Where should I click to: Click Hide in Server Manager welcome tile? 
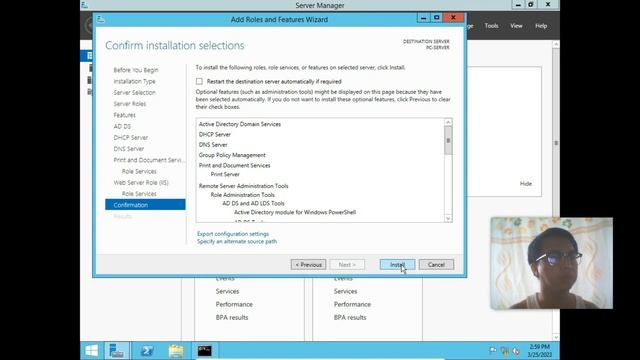(526, 184)
